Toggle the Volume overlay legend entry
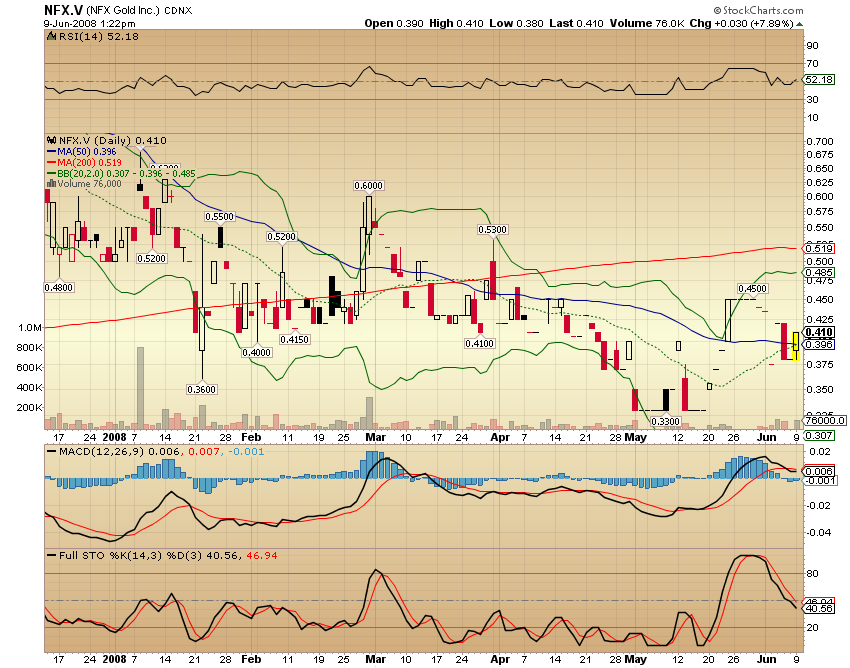This screenshot has width=850, height=668. click(88, 186)
